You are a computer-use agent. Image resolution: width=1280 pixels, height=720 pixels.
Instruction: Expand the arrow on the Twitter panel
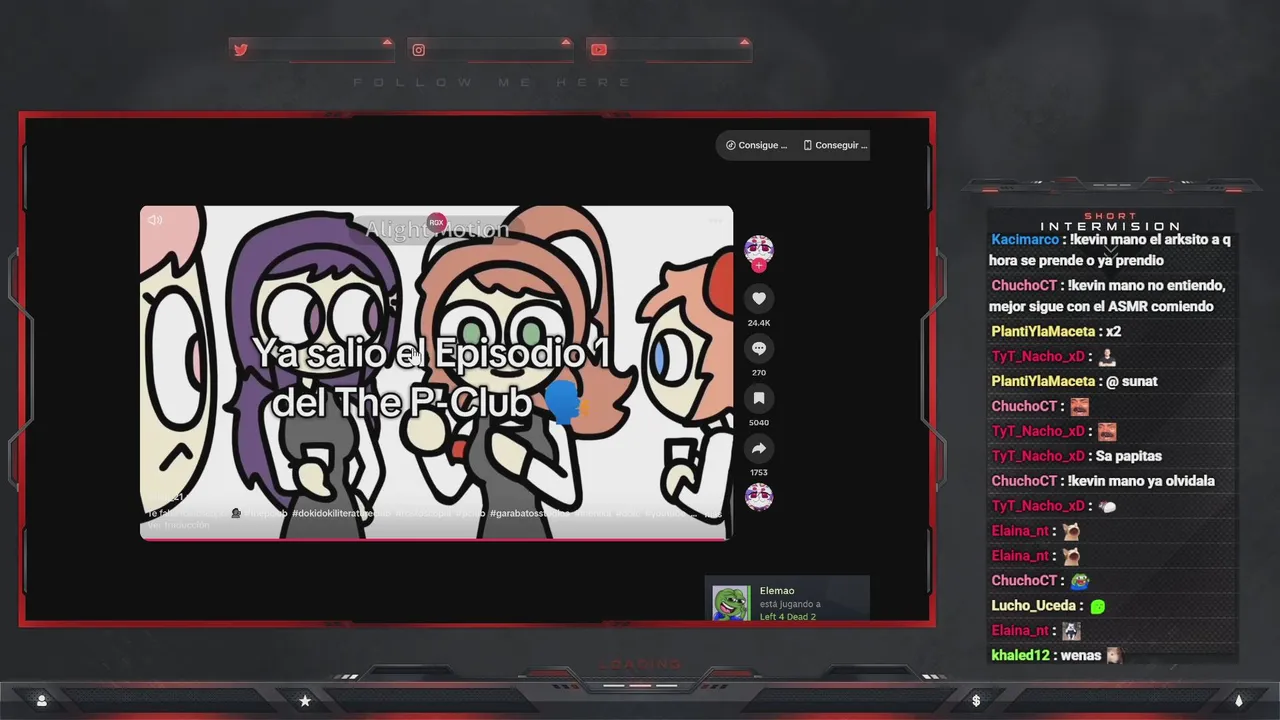[x=387, y=42]
